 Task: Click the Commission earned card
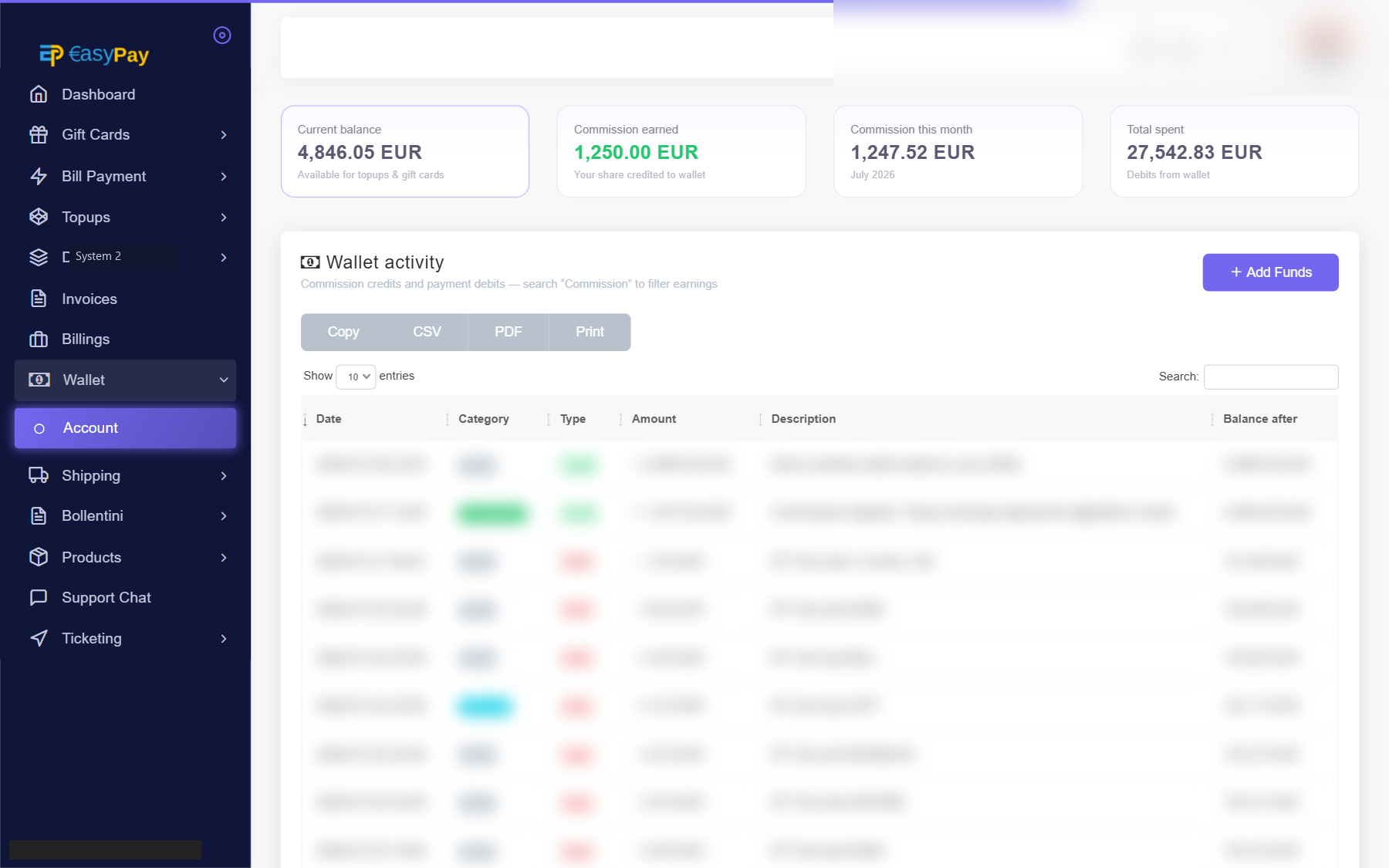[x=681, y=151]
